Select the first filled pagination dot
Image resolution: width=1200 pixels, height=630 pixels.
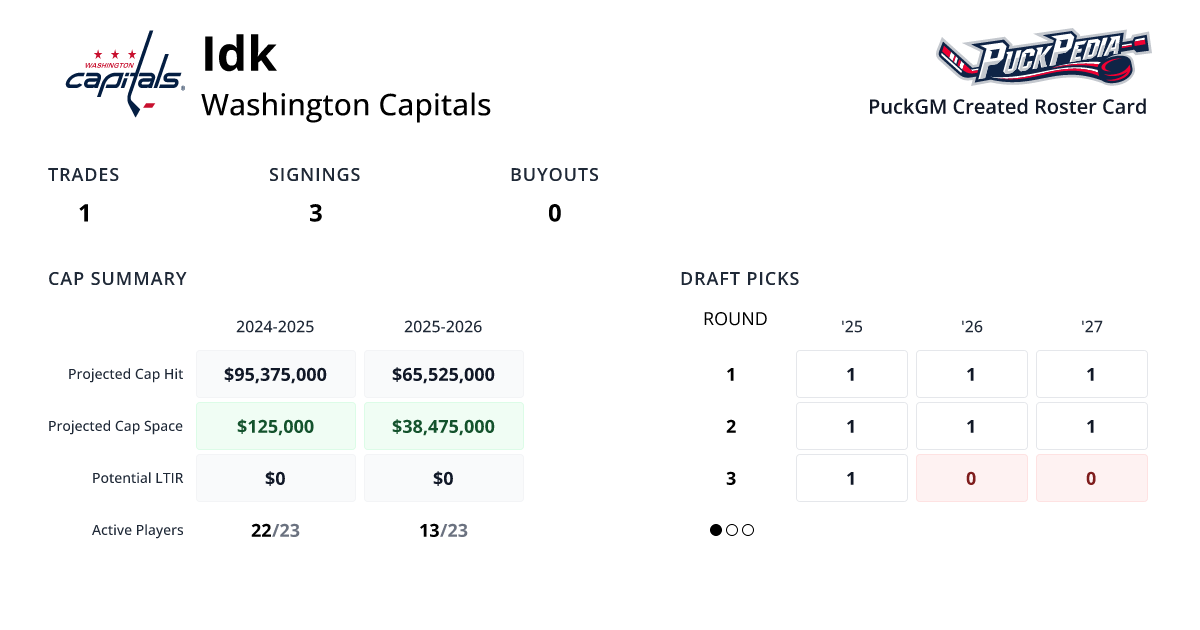point(716,530)
